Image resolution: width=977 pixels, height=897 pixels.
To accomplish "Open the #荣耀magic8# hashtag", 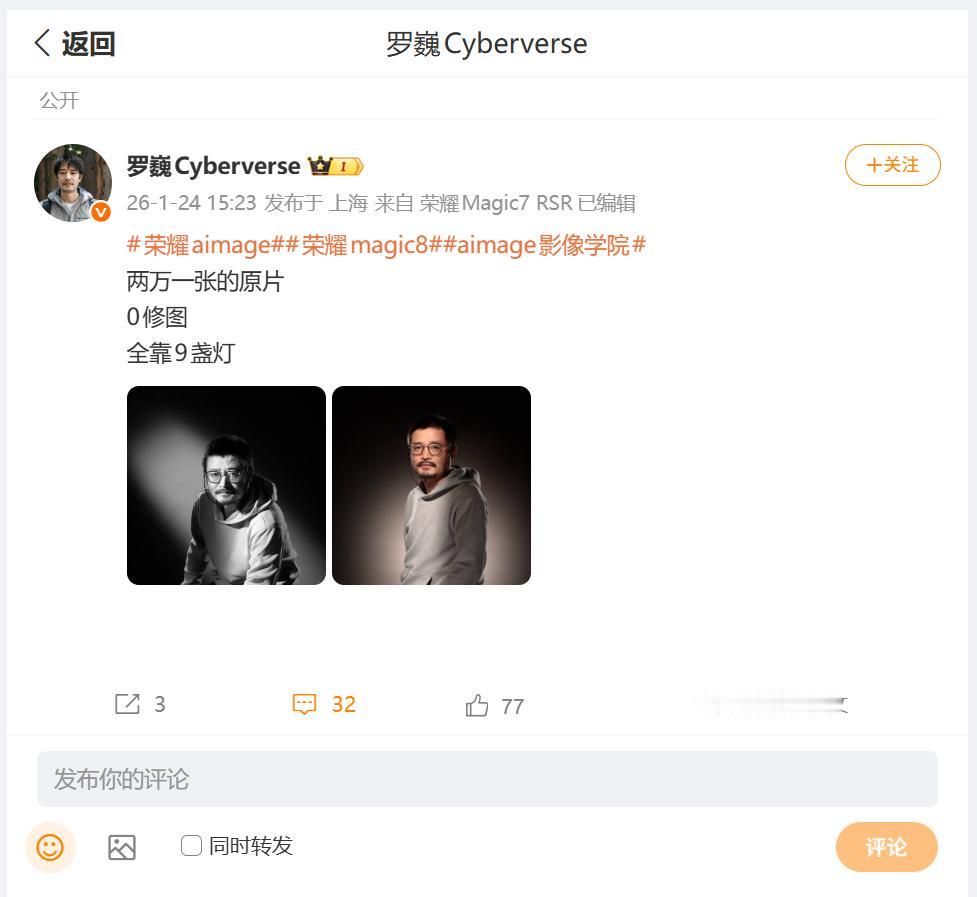I will [x=364, y=245].
